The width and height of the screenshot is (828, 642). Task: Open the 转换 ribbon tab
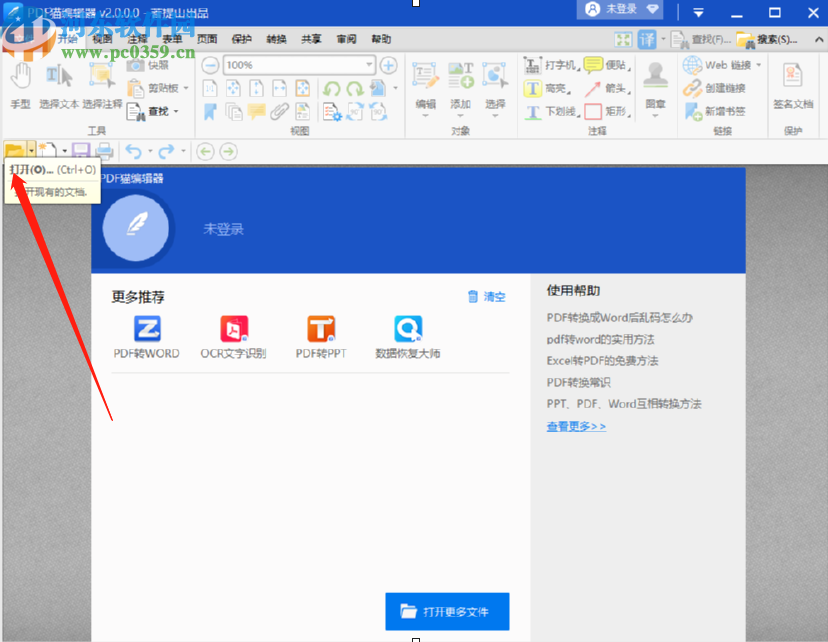click(276, 39)
